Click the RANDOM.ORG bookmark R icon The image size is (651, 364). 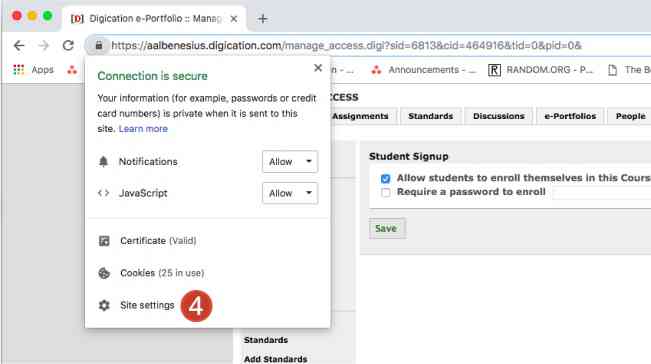point(494,70)
